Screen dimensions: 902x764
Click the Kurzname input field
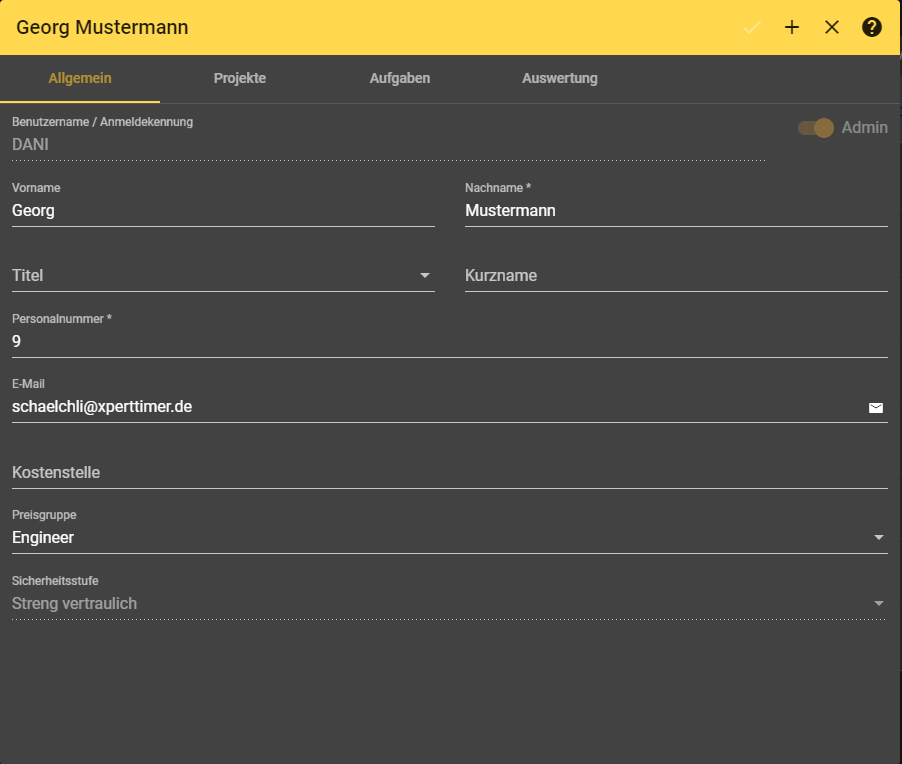(x=675, y=276)
